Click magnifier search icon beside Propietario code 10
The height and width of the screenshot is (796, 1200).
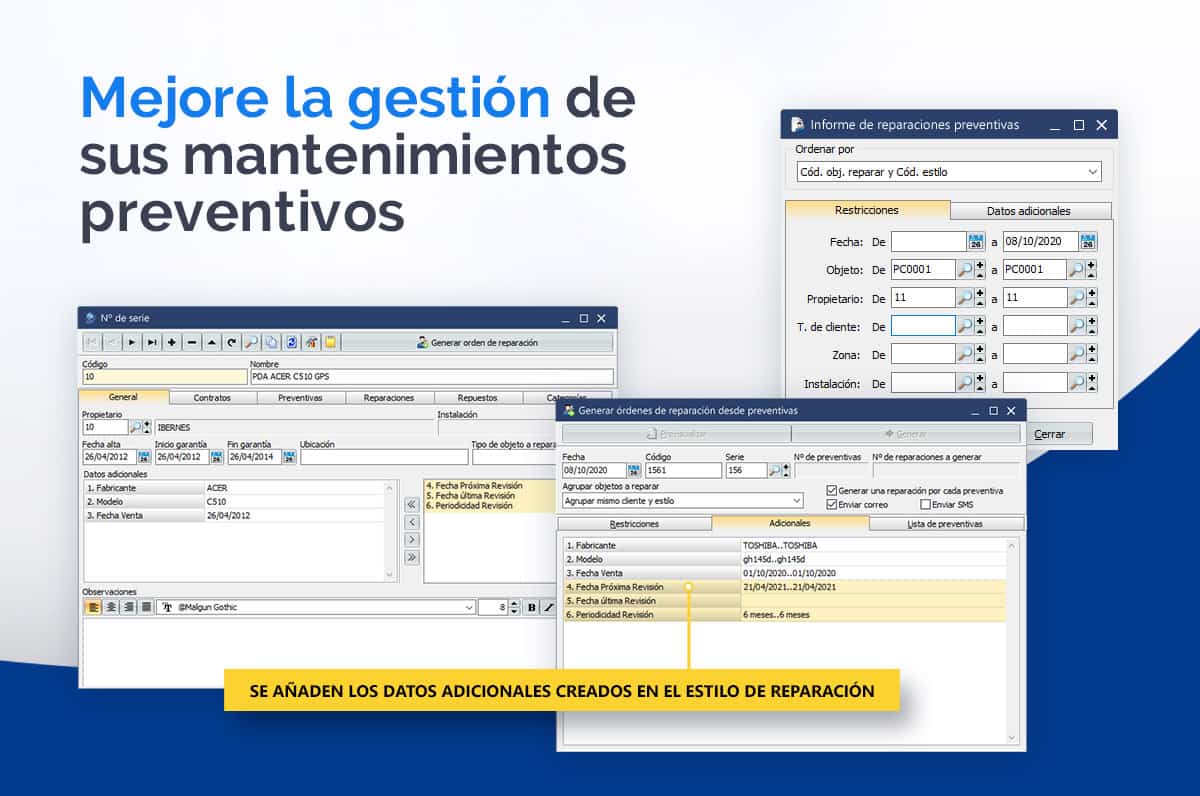click(x=136, y=427)
